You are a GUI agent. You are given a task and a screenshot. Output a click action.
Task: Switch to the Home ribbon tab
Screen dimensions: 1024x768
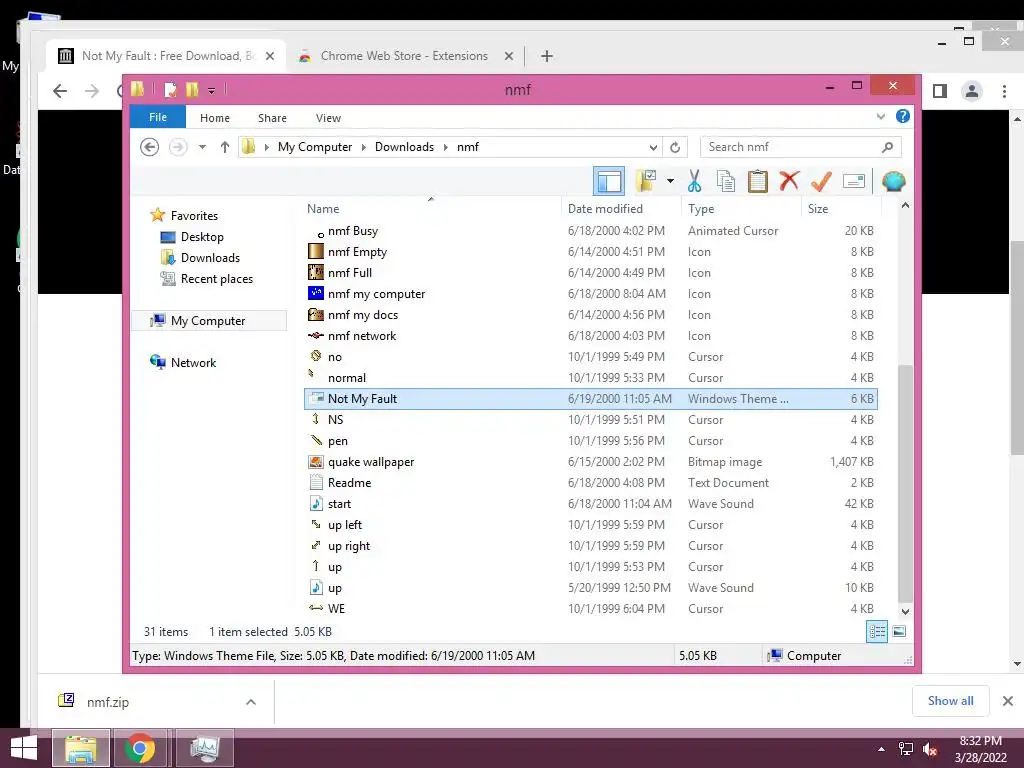215,118
